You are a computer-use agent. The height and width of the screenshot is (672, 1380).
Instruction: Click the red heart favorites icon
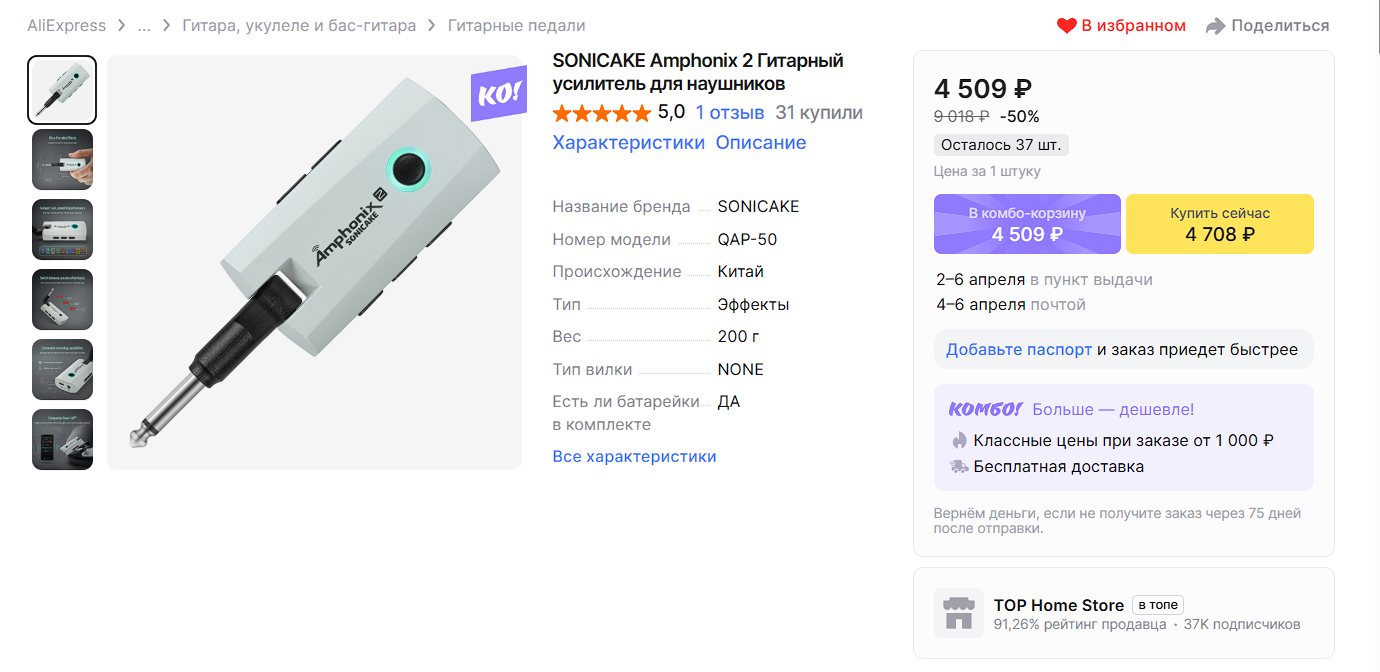(x=1067, y=26)
